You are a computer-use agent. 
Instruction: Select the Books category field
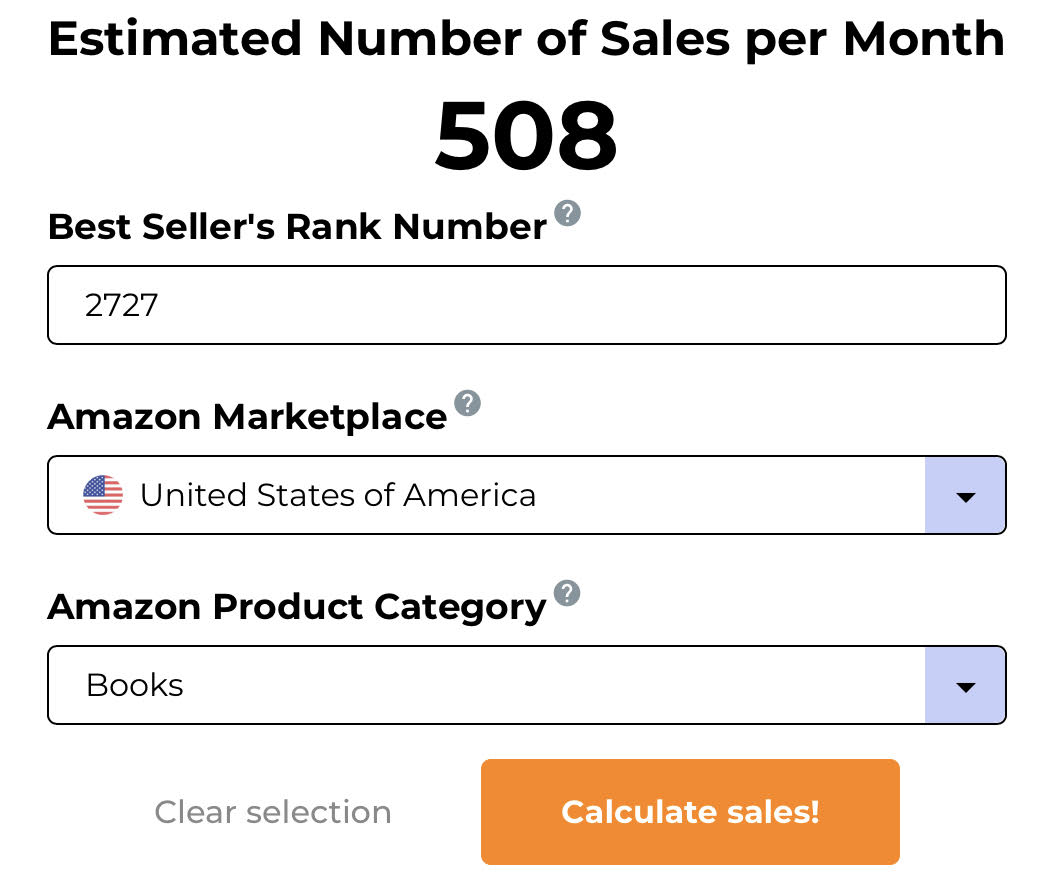click(x=526, y=685)
